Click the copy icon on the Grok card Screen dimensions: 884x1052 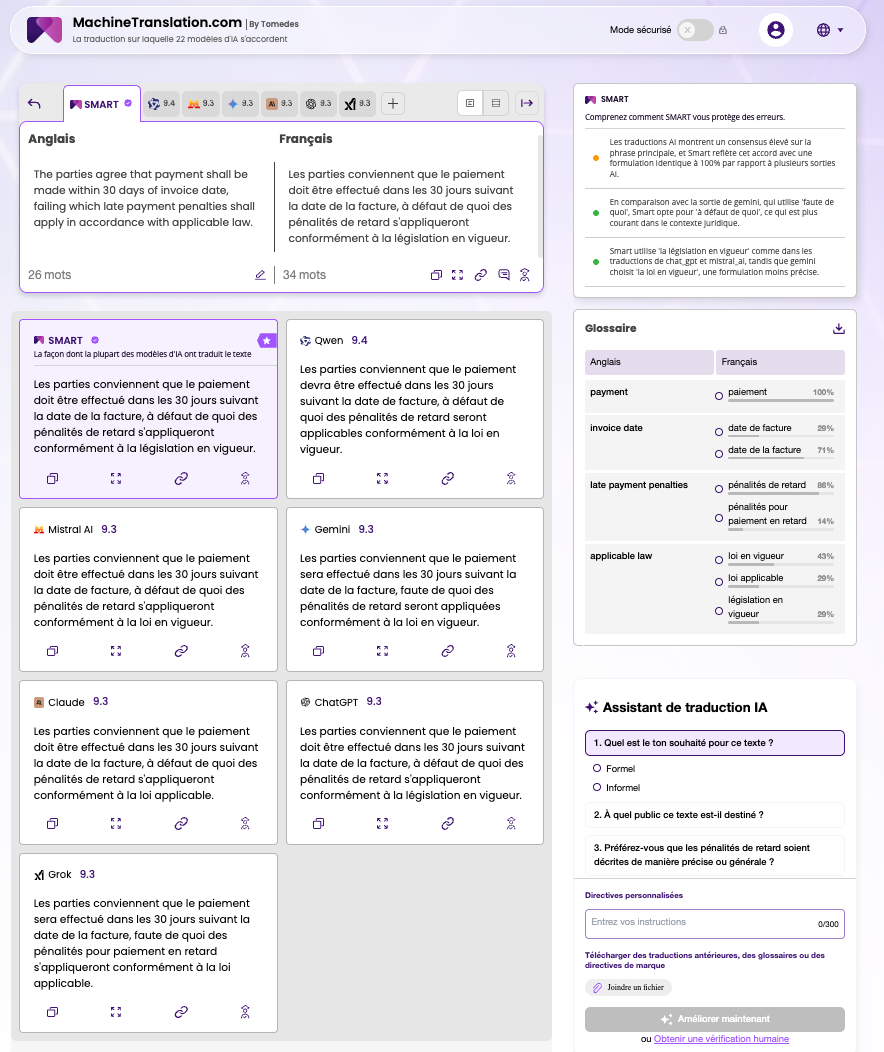(x=52, y=1012)
